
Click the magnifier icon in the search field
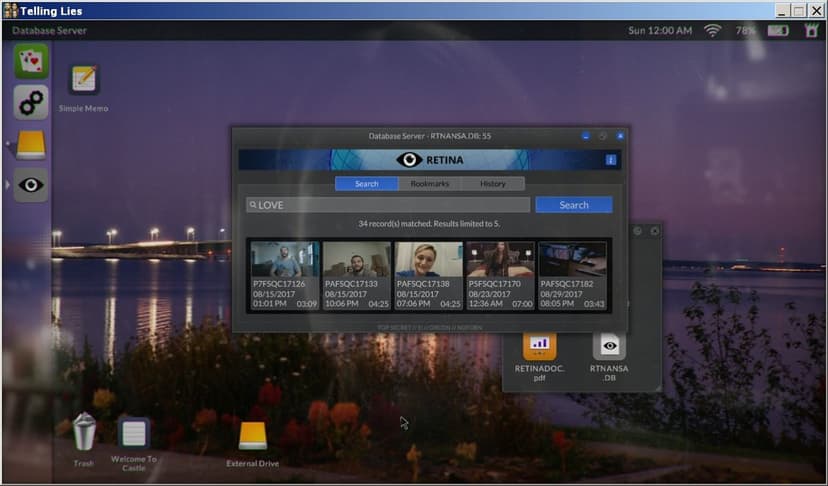pyautogui.click(x=253, y=205)
